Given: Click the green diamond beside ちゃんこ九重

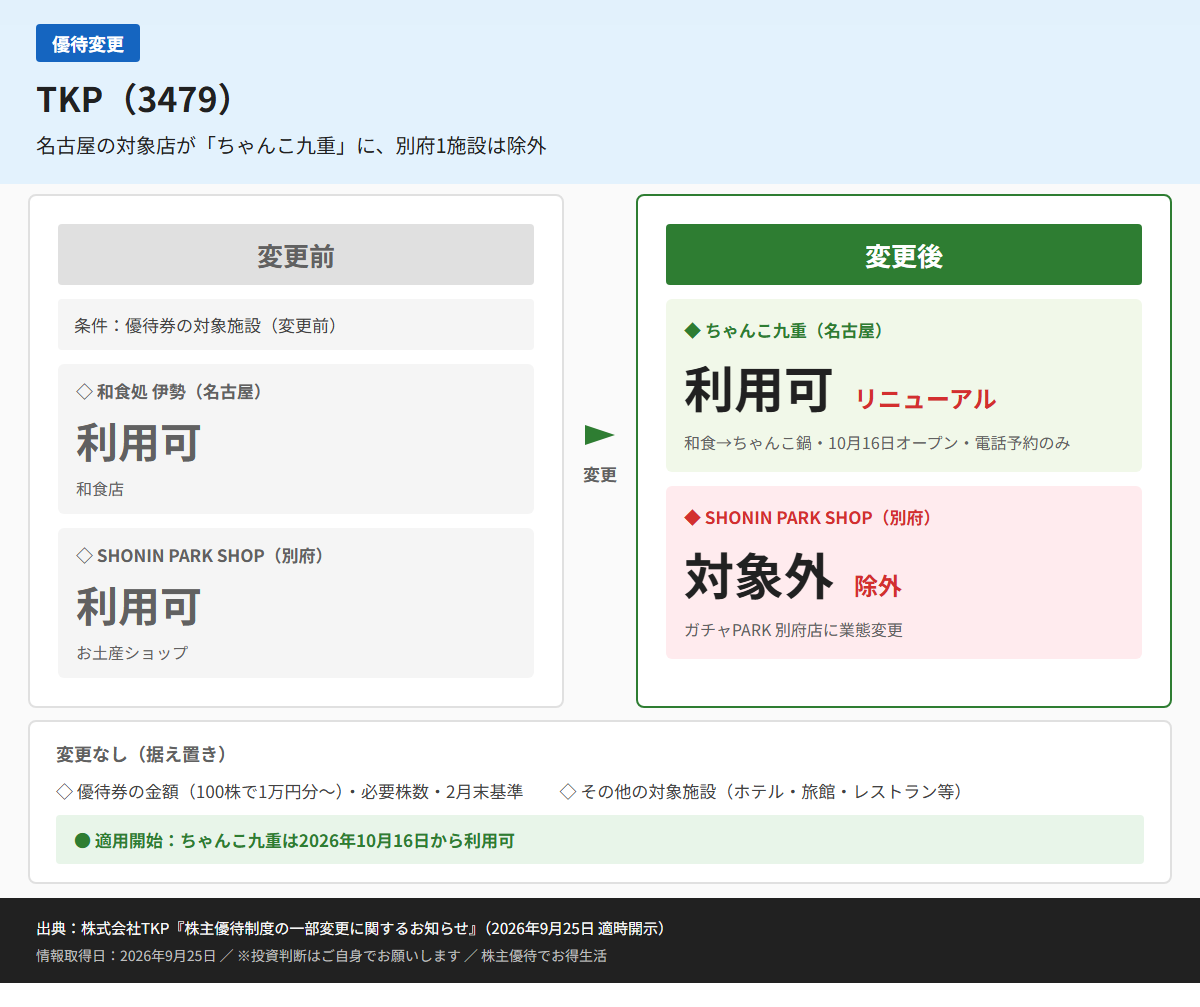Looking at the screenshot, I should (692, 330).
